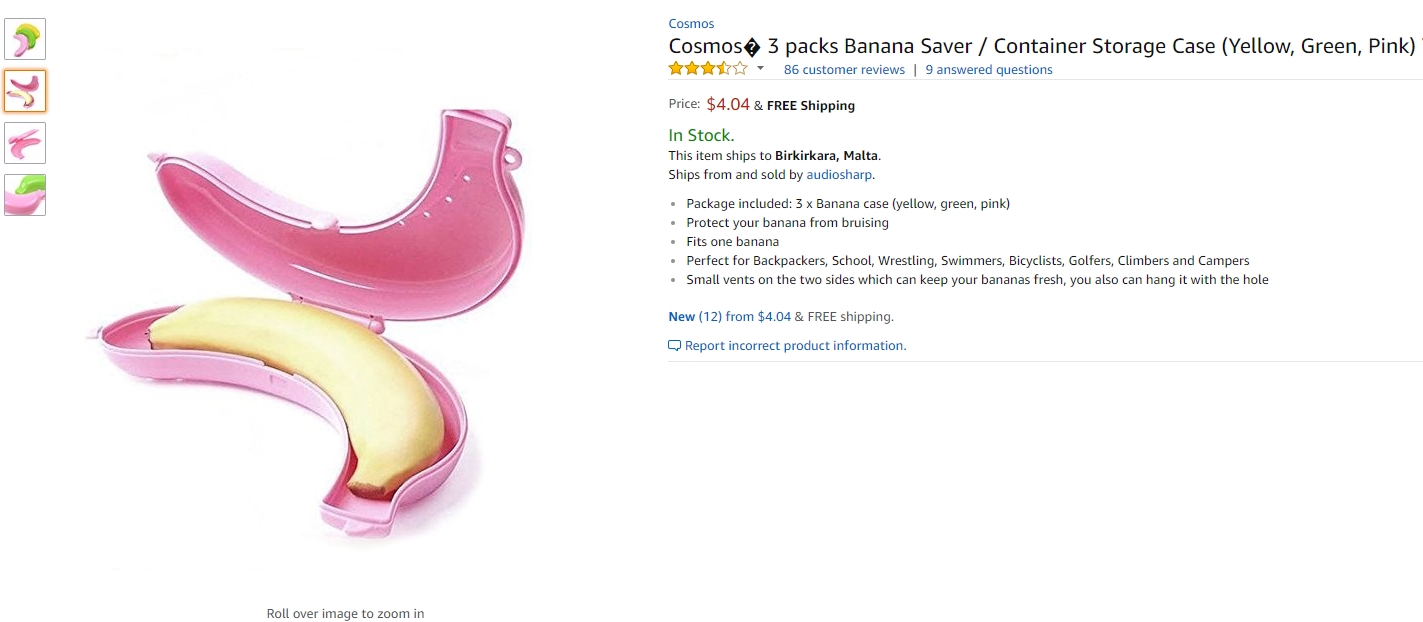Click the Roll over image to zoom caption

345,614
